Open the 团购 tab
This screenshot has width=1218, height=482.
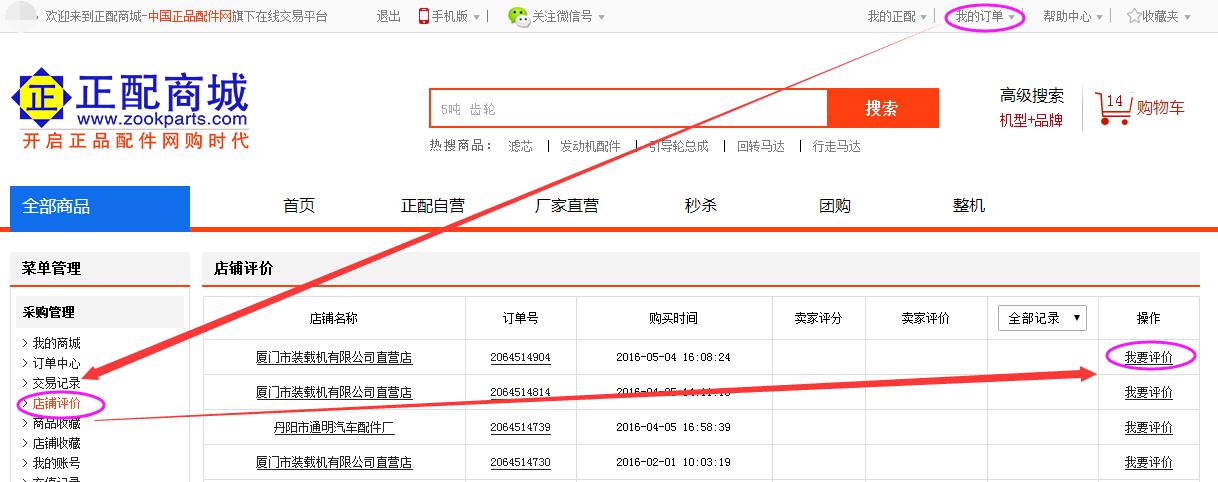point(835,206)
